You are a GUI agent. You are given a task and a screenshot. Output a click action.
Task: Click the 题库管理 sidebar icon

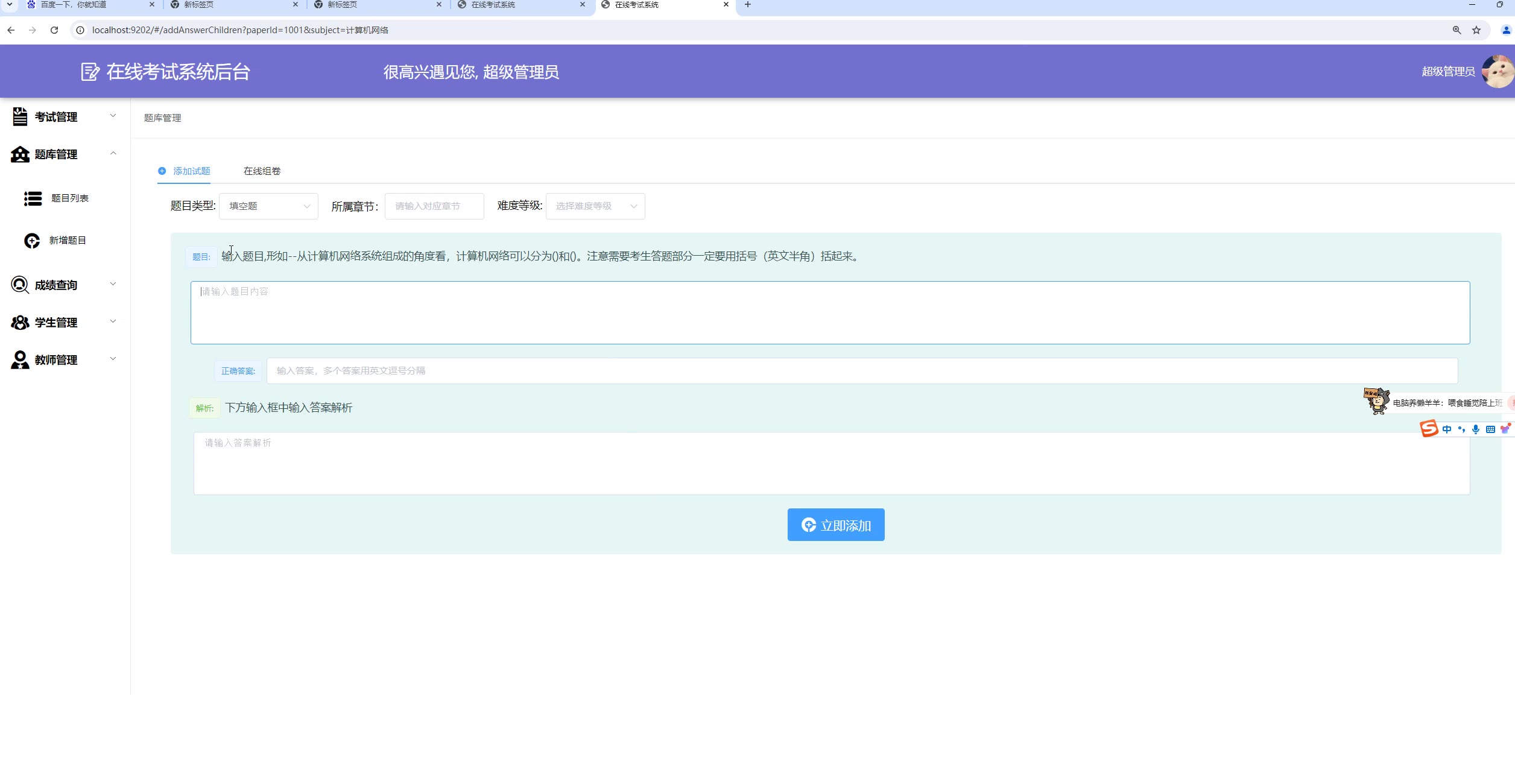(x=20, y=154)
